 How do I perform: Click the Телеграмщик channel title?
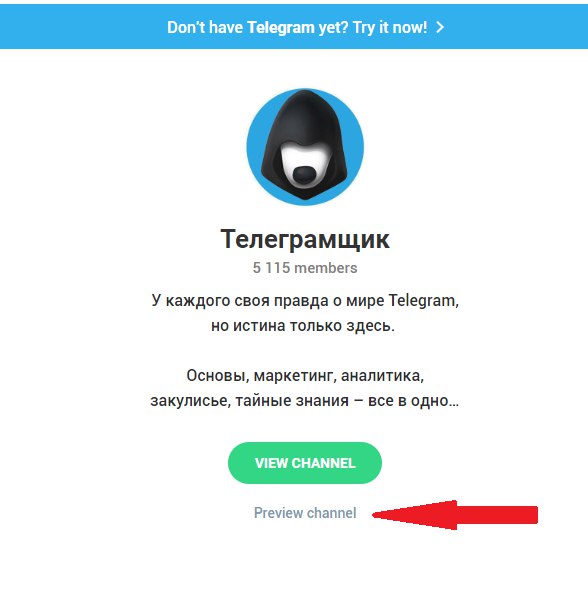[x=305, y=239]
